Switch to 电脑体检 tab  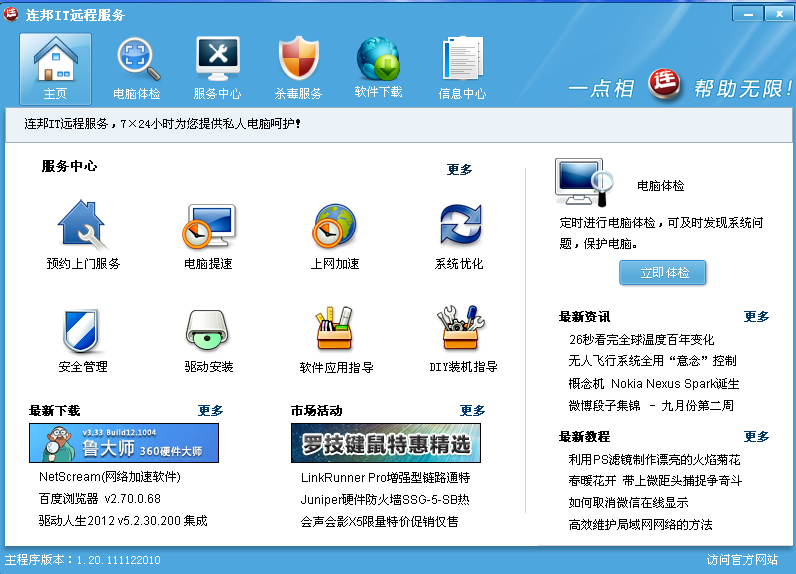136,68
